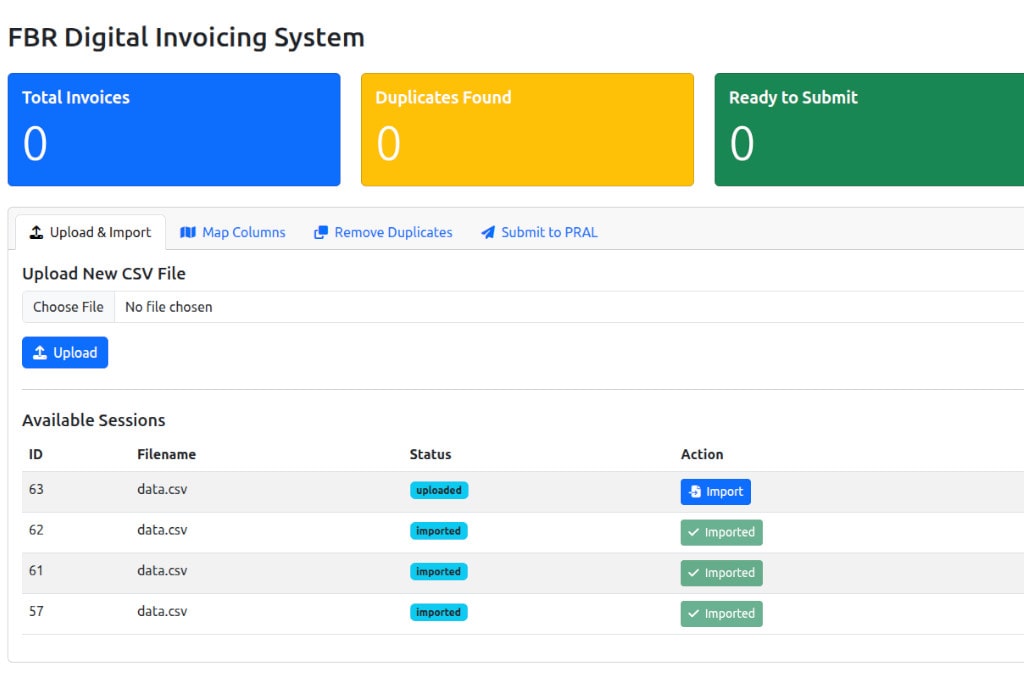The image size is (1024, 683).
Task: Click the 'No file chosen' file input field
Action: point(168,307)
